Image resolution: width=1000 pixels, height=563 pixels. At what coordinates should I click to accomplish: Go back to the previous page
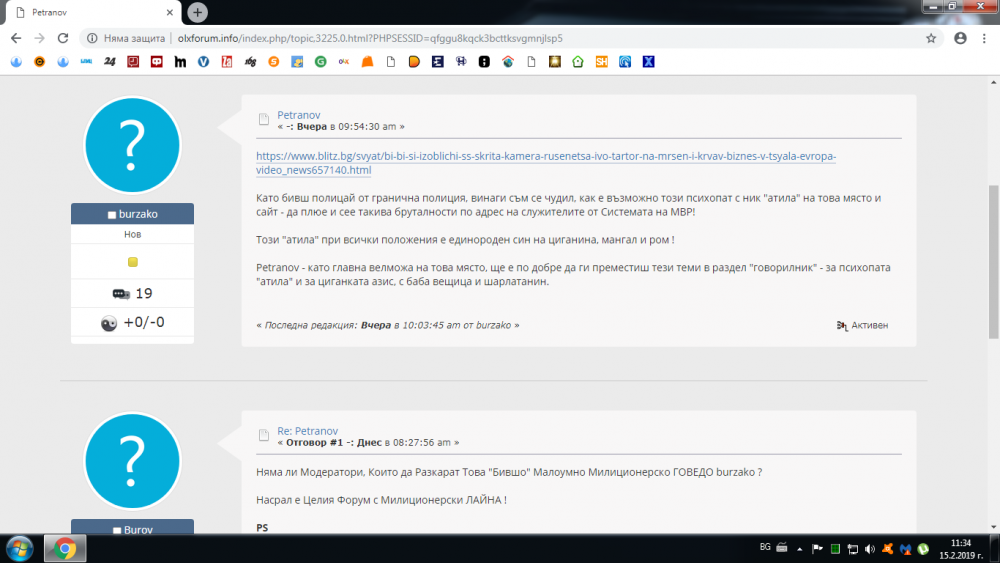coord(16,38)
